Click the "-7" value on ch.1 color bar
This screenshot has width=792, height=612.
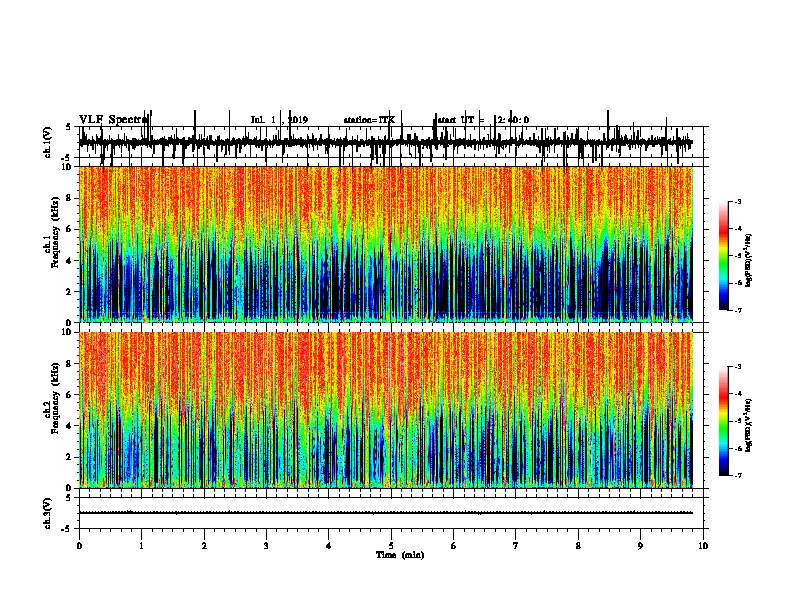click(x=737, y=310)
